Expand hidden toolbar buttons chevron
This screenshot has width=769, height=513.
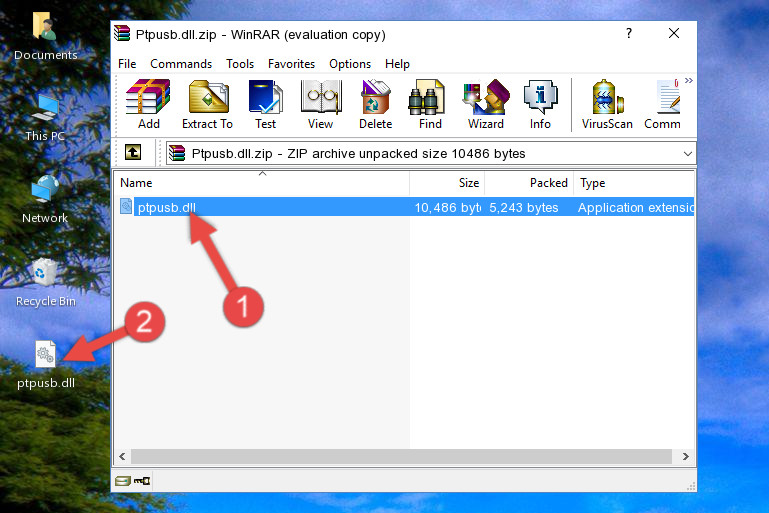[x=689, y=80]
